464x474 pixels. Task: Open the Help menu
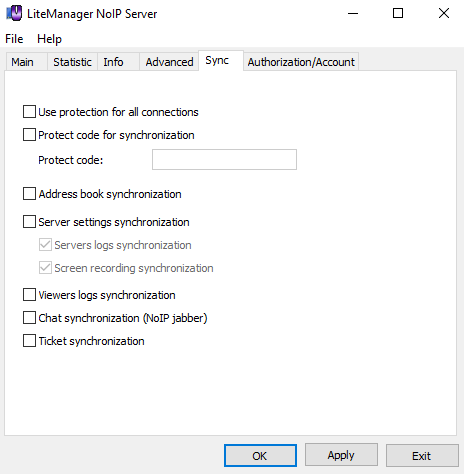coord(49,39)
